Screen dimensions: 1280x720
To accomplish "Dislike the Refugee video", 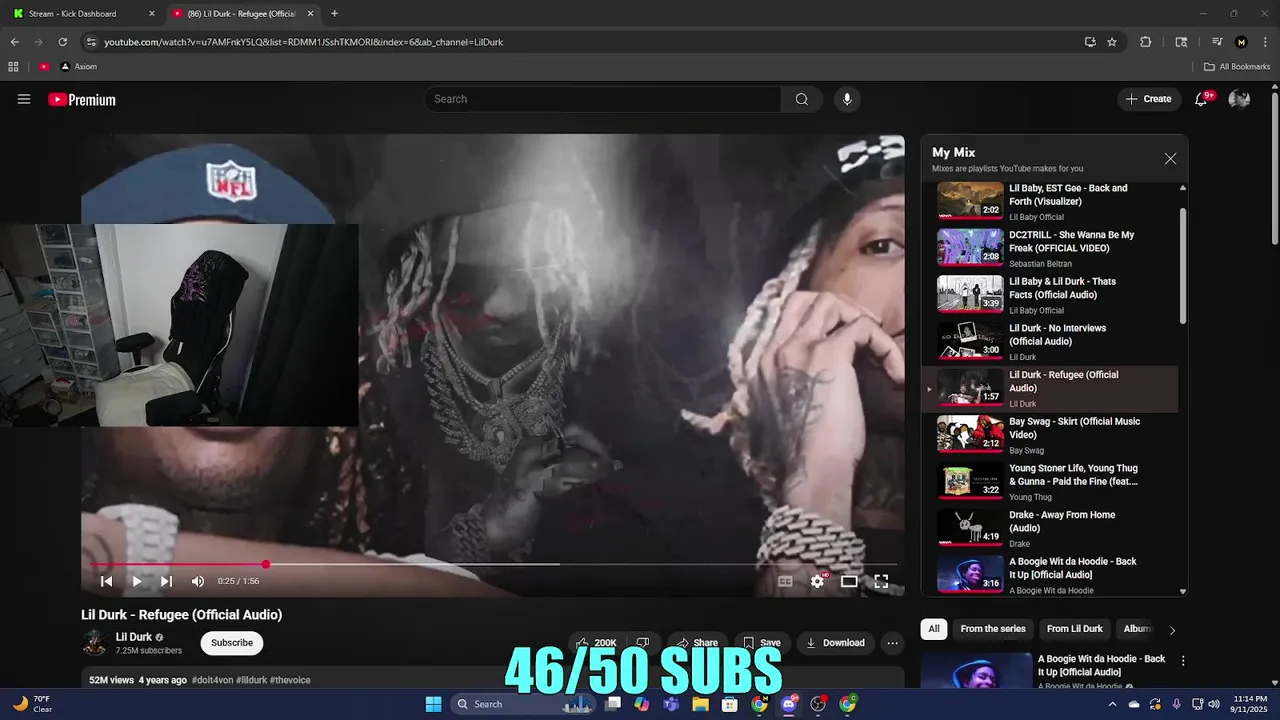I will (x=643, y=643).
